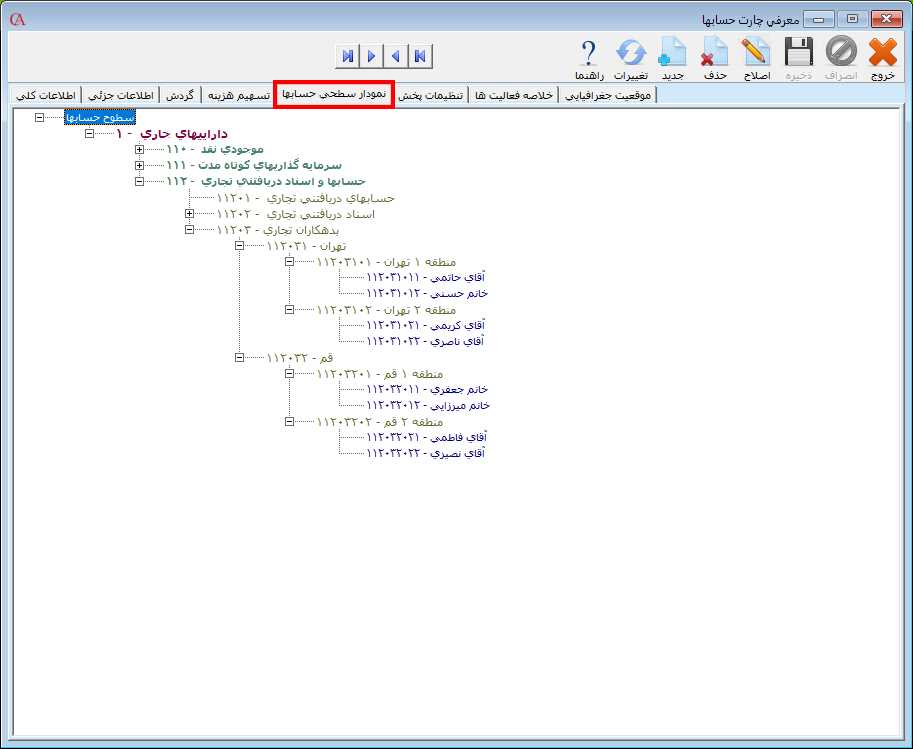Open راهنما (Help) question mark icon

pyautogui.click(x=589, y=53)
